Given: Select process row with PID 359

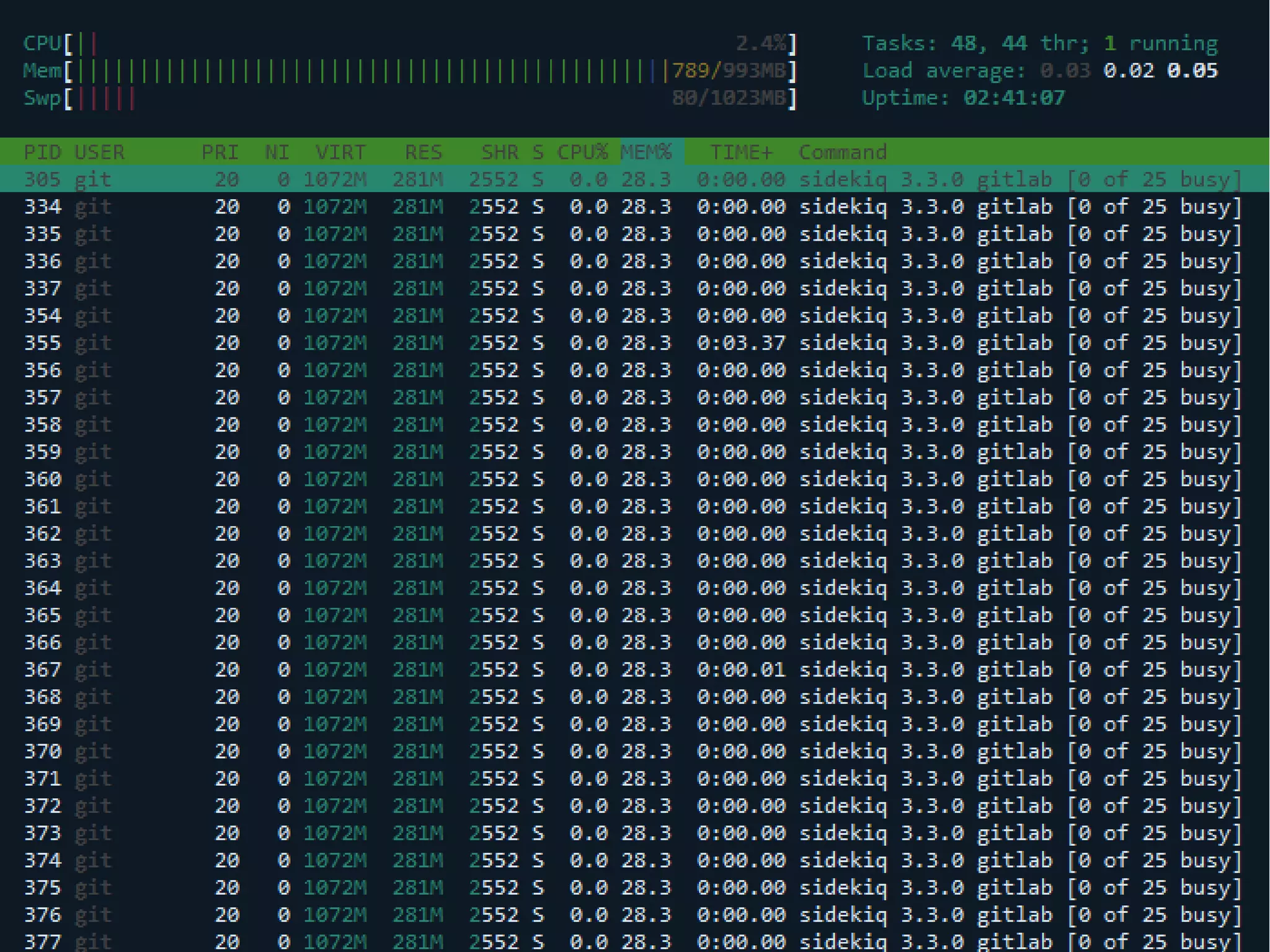Looking at the screenshot, I should 634,452.
